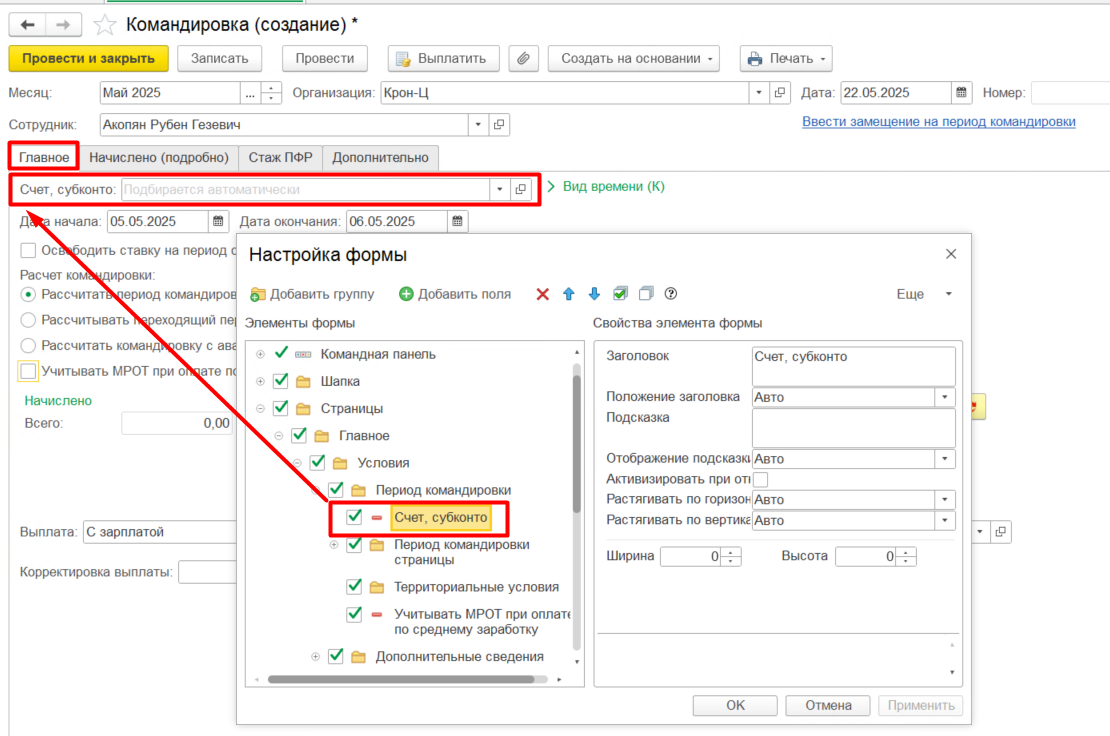The image size is (1110, 736).
Task: Click the paperclip attachments icon
Action: pos(522,58)
